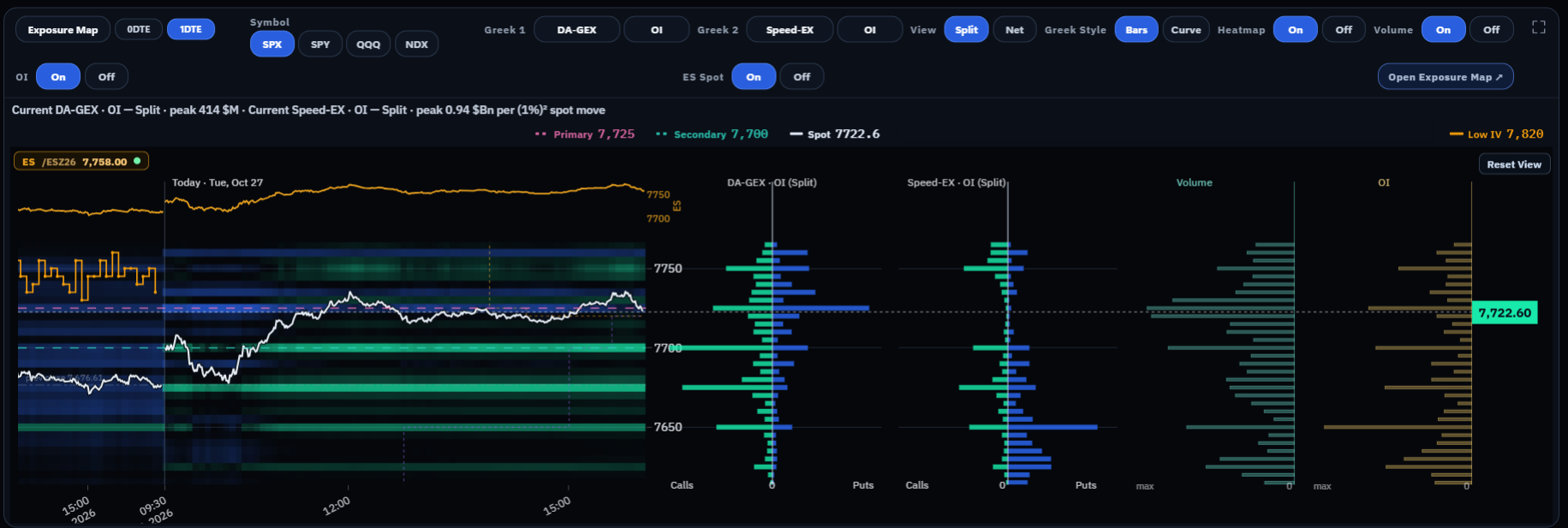Open the Greek 2 OI selector
Viewport: 1568px width, 528px height.
pyautogui.click(x=870, y=30)
